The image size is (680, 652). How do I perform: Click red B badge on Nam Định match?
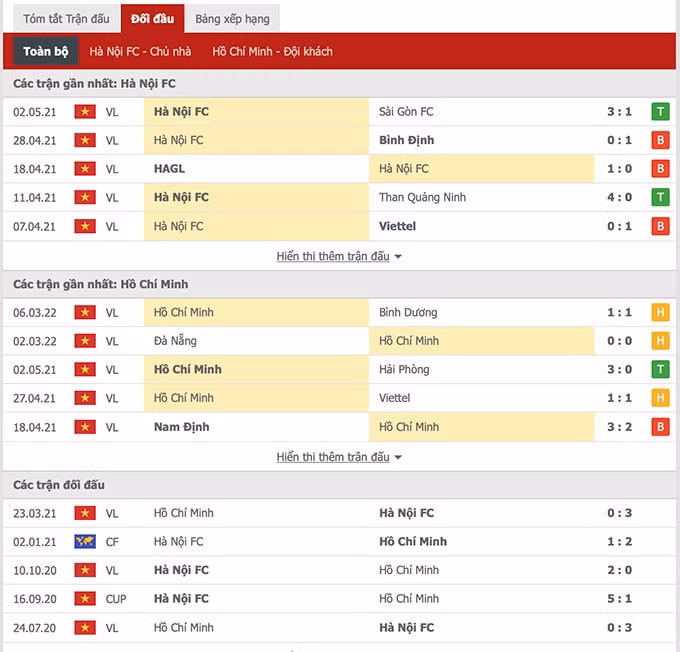tap(660, 427)
